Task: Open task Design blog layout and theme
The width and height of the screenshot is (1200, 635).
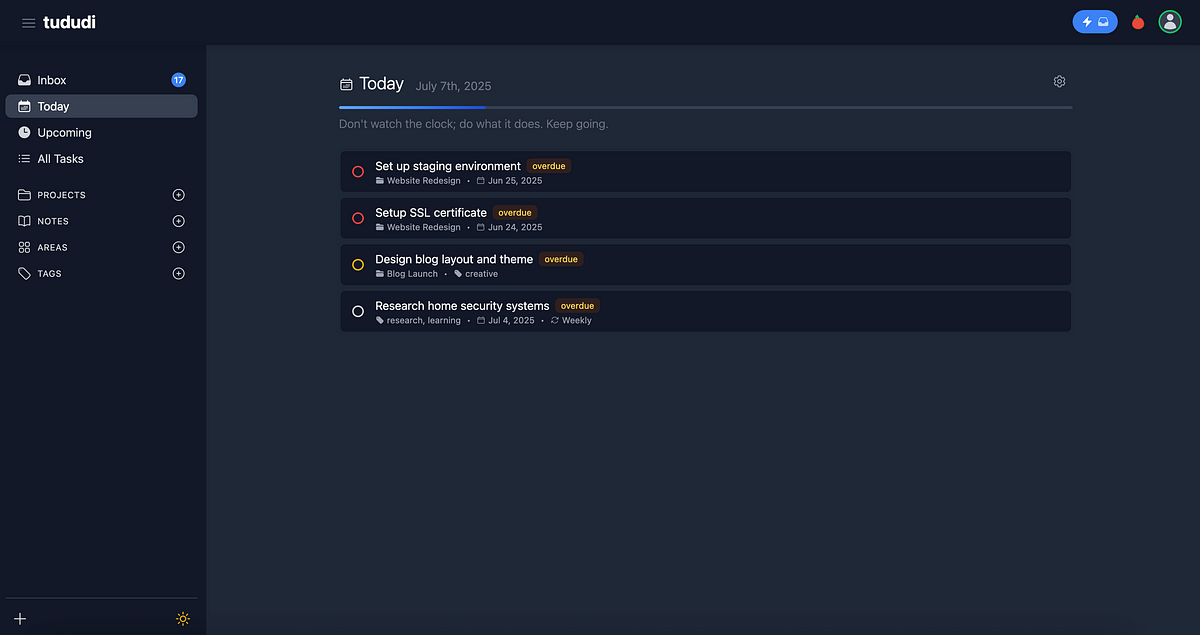Action: tap(454, 259)
